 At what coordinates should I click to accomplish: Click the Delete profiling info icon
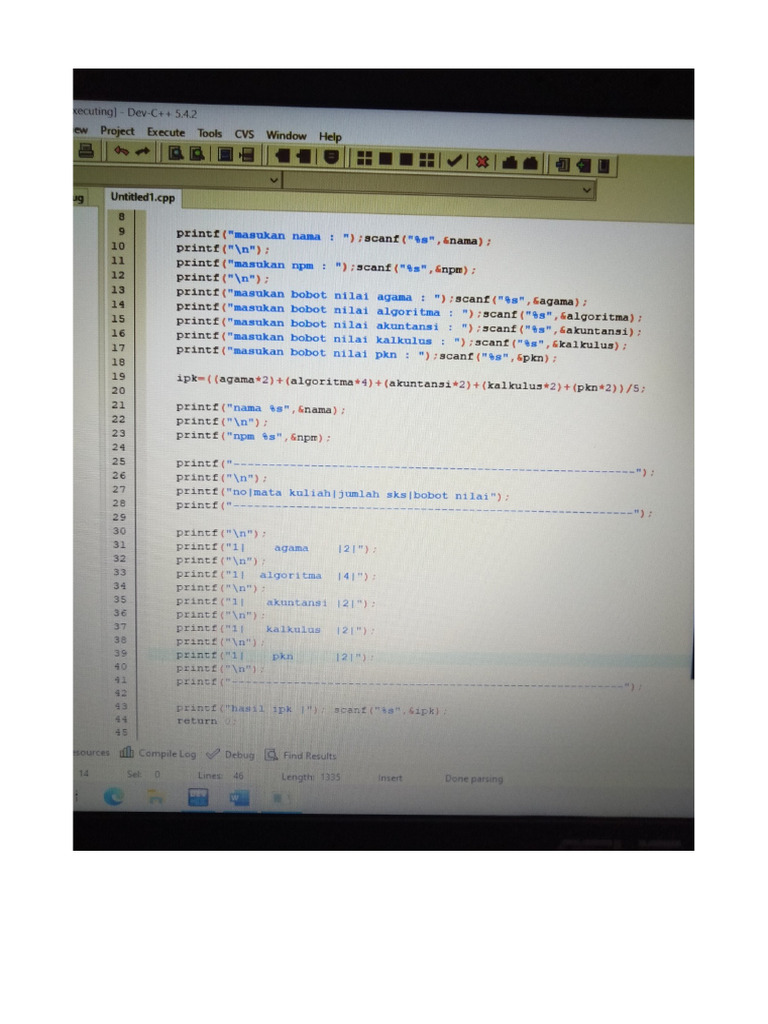(530, 163)
